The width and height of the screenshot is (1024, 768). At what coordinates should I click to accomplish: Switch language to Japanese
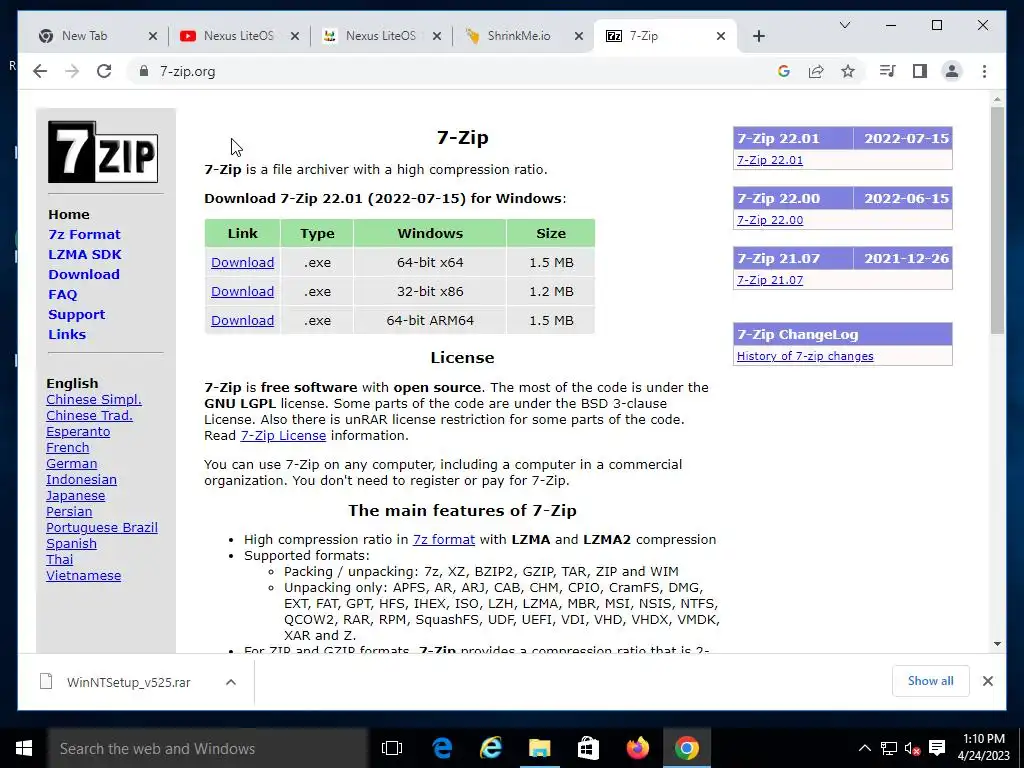(x=75, y=496)
